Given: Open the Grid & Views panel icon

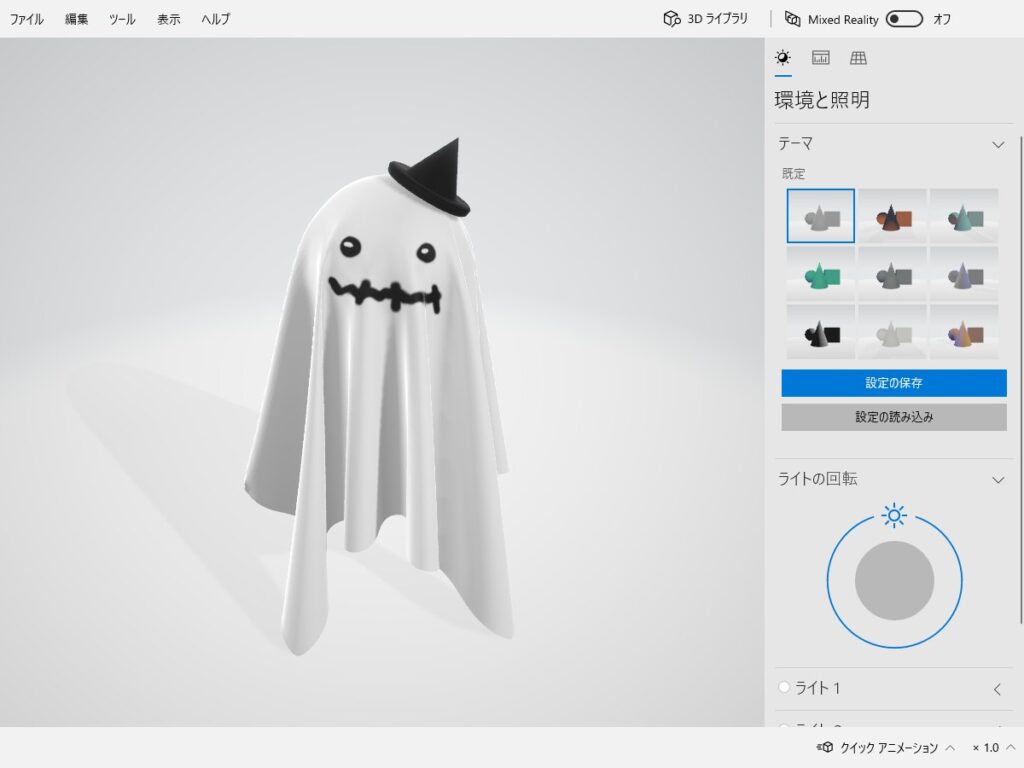Looking at the screenshot, I should click(858, 58).
